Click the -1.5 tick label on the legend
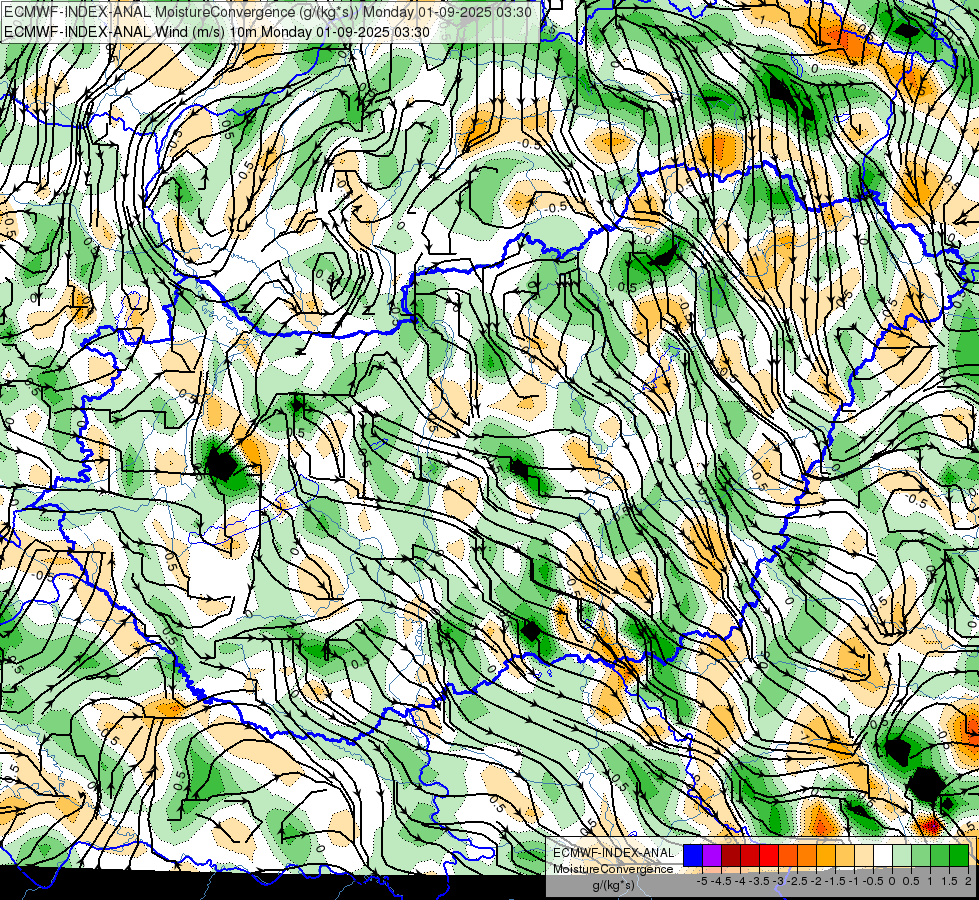 (835, 881)
